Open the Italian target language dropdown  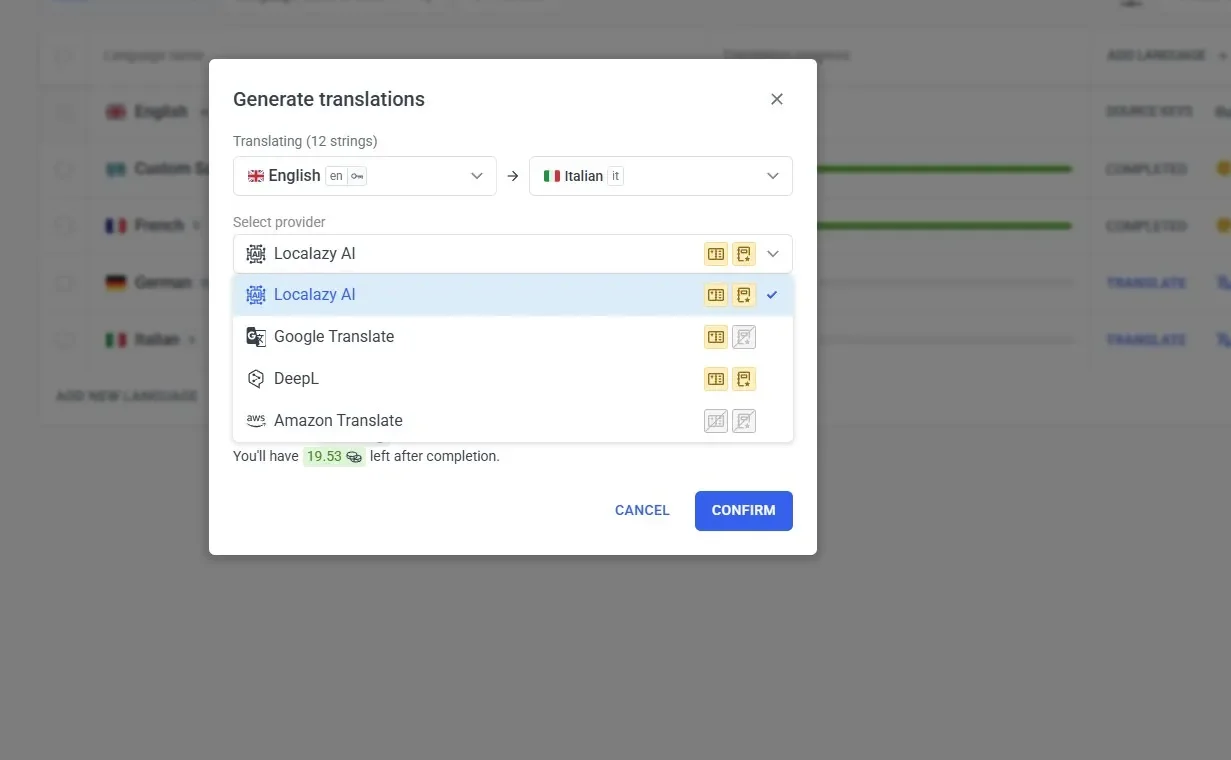[x=661, y=176]
